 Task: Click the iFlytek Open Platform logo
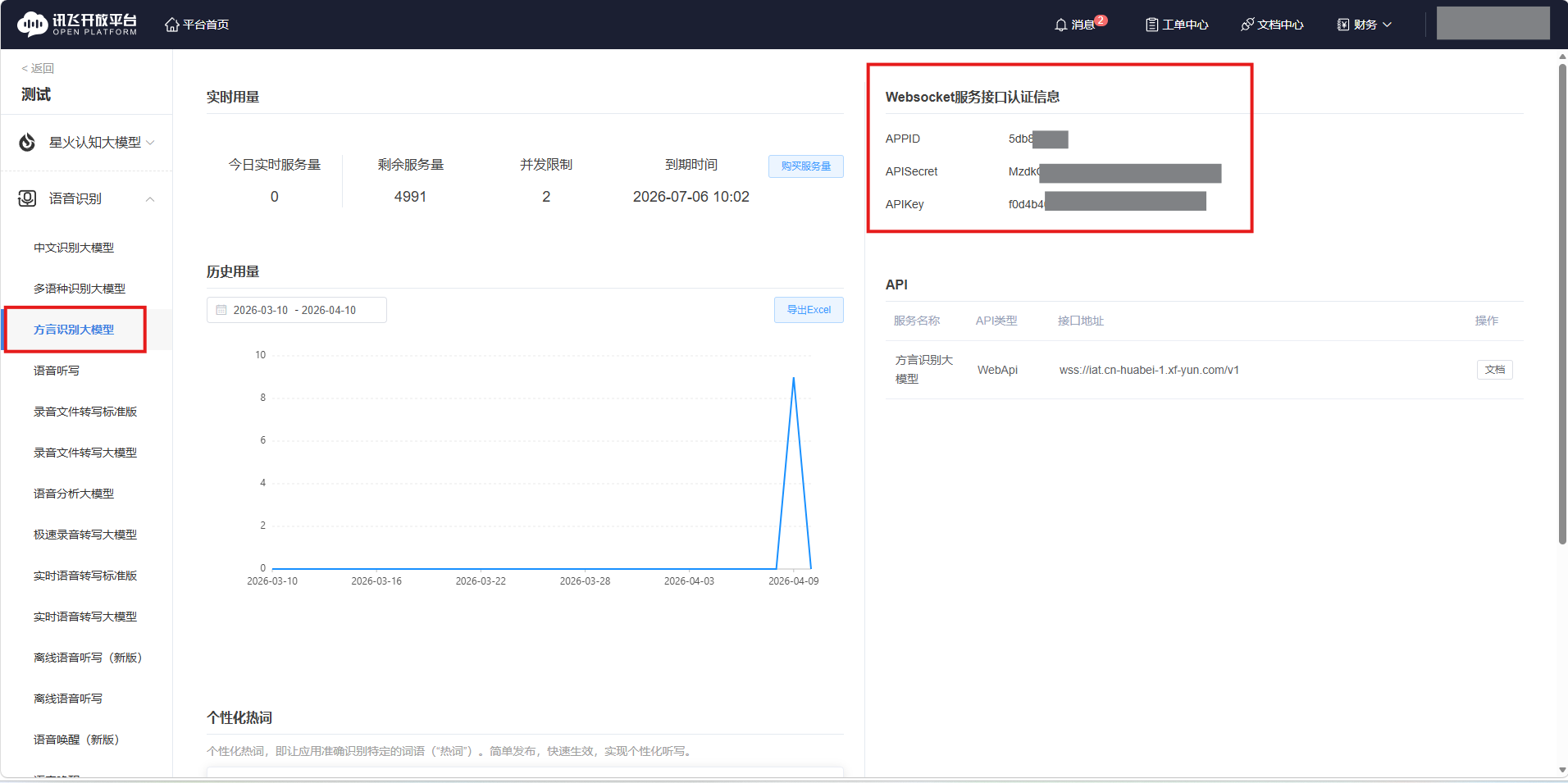pos(77,25)
